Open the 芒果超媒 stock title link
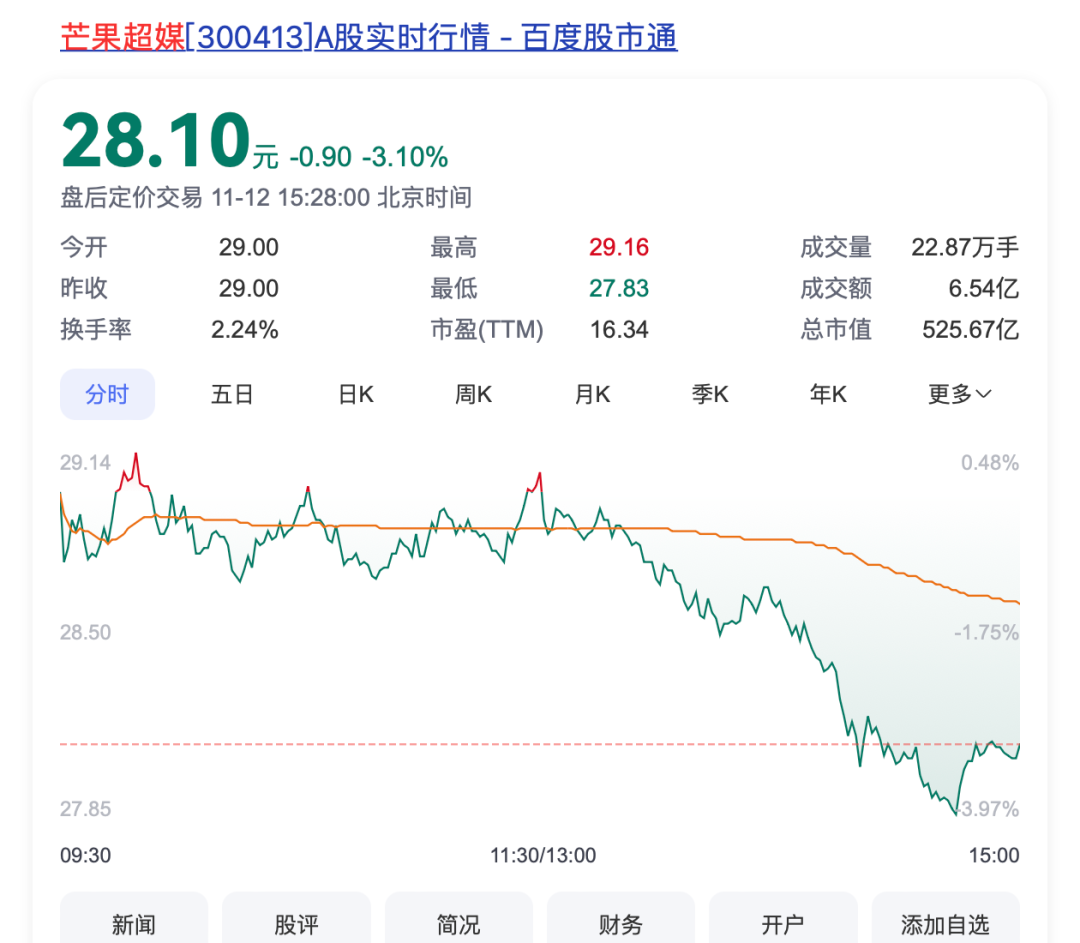Screen dimensions: 1080x943 coord(368,38)
